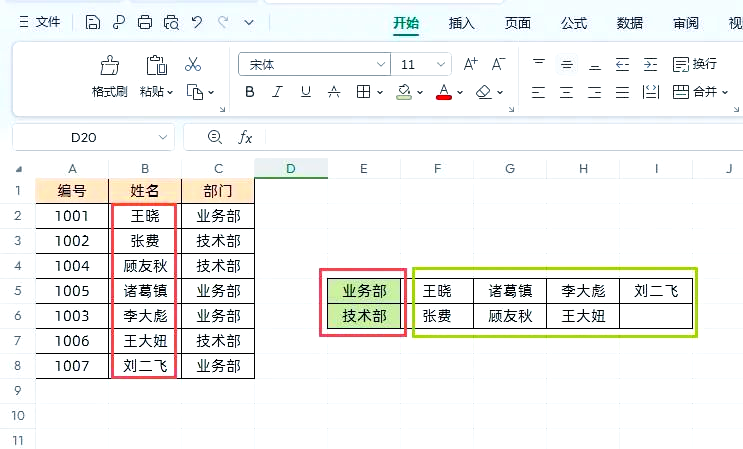Image resolution: width=743 pixels, height=449 pixels.
Task: Toggle Italic formatting
Action: click(x=278, y=92)
